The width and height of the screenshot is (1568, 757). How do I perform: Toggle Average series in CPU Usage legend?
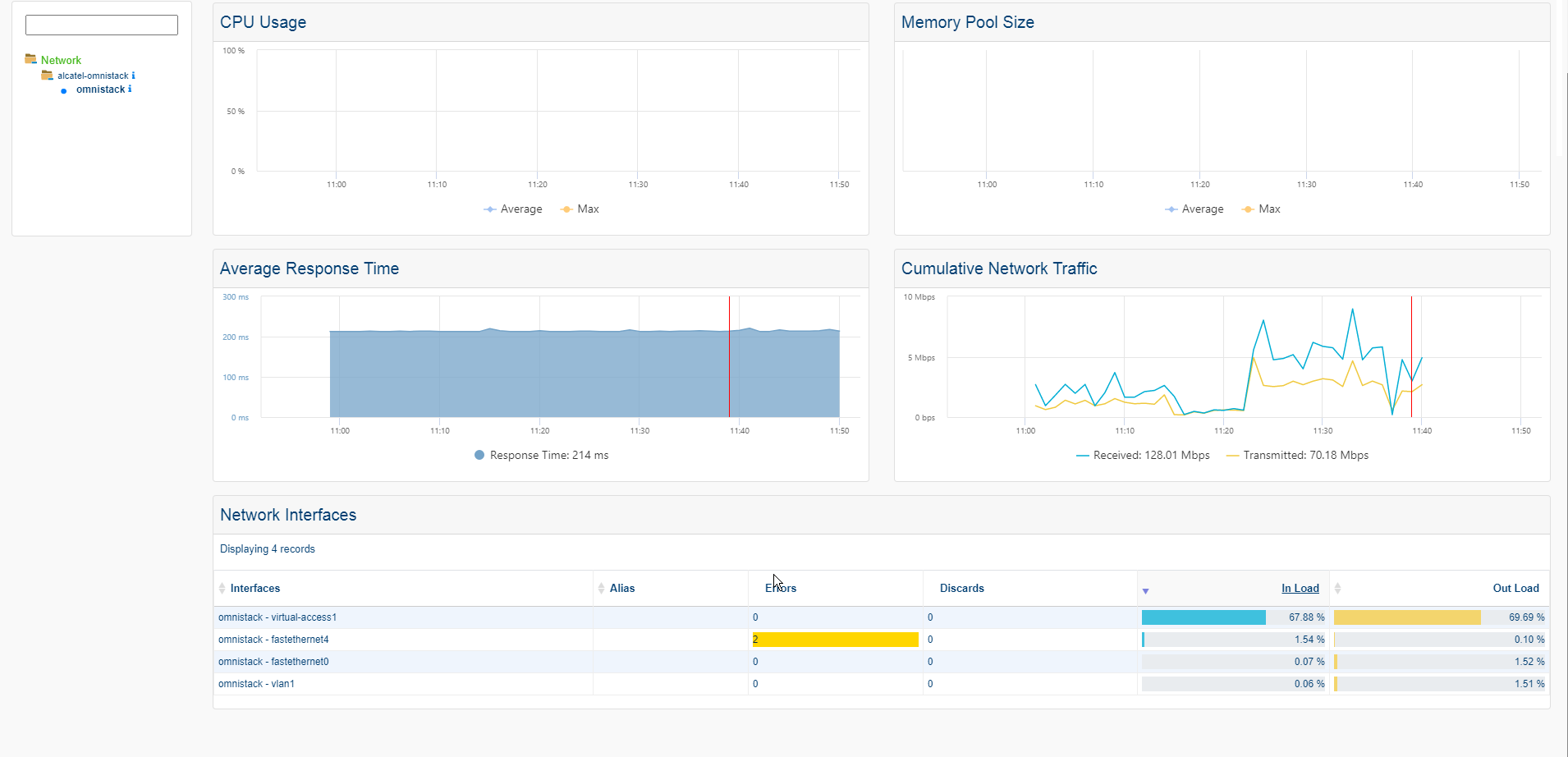513,209
